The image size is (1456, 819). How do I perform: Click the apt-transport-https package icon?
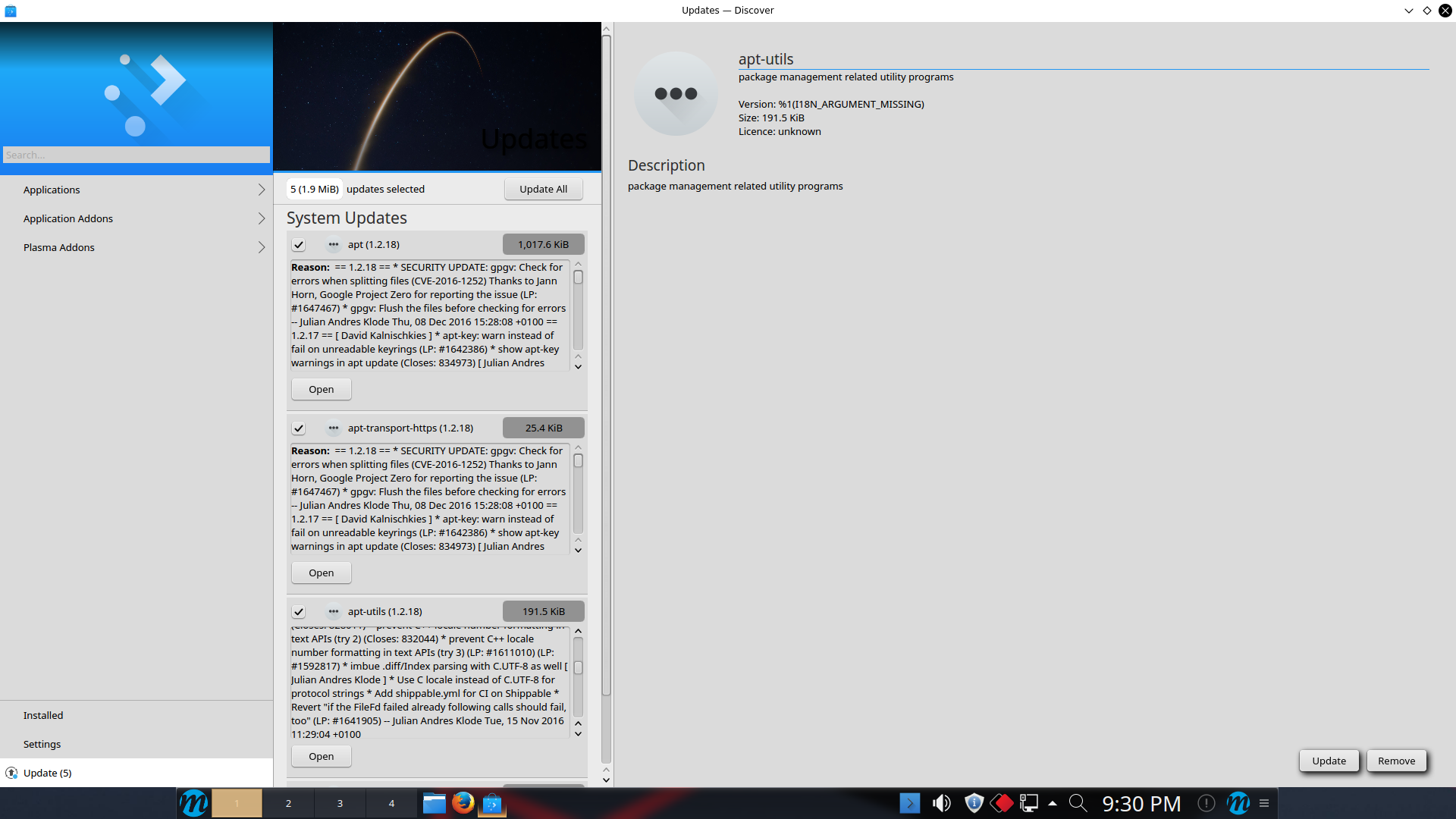[334, 428]
